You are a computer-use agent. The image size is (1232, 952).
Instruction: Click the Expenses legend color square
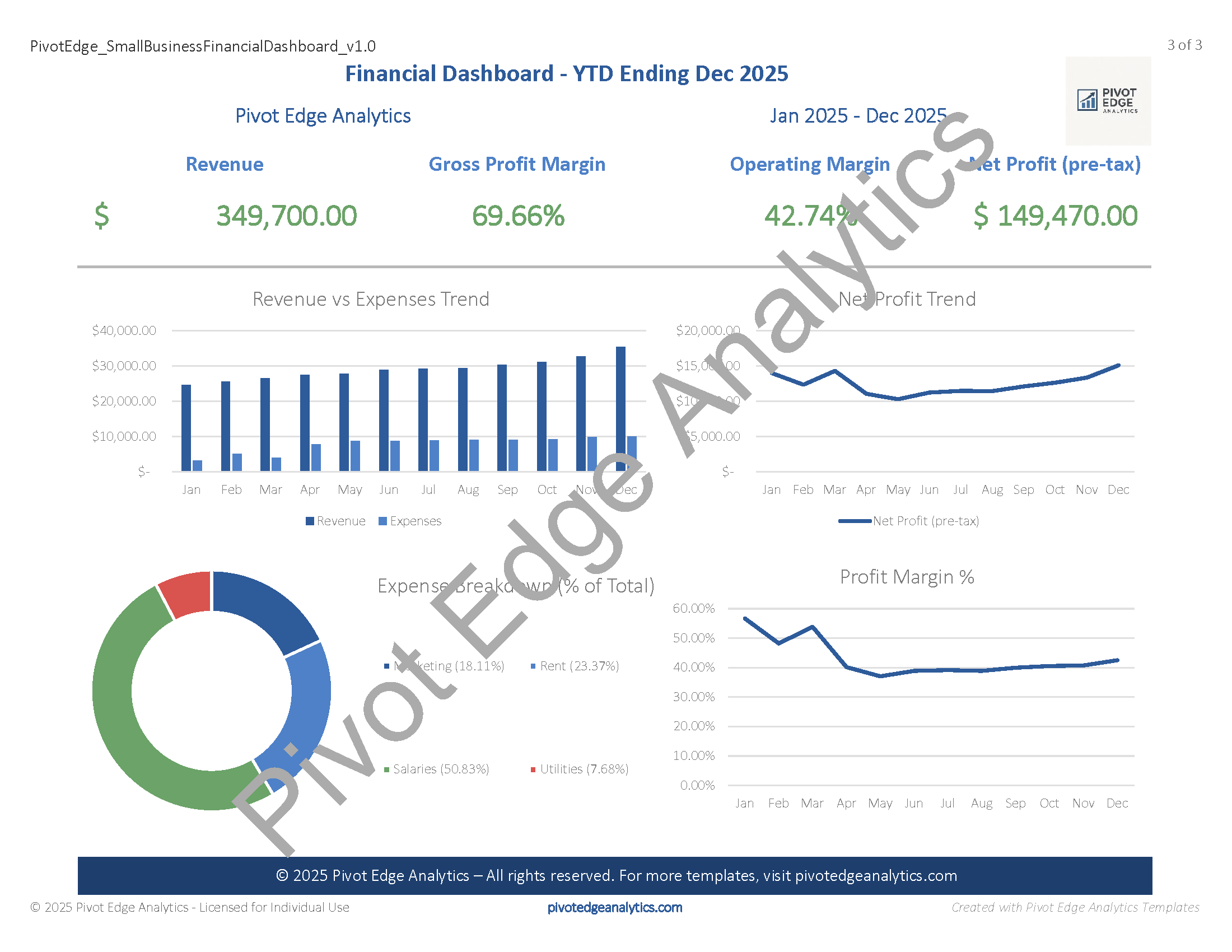click(x=382, y=521)
